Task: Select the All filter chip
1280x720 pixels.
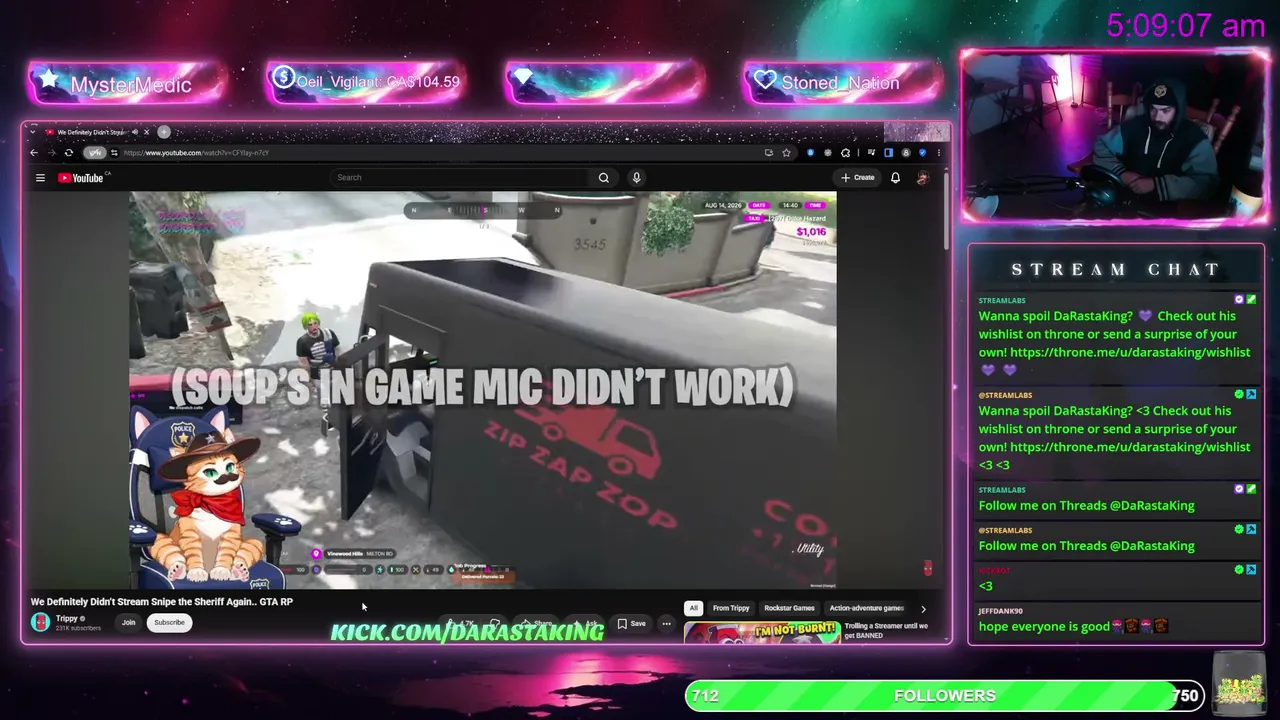Action: [x=693, y=608]
